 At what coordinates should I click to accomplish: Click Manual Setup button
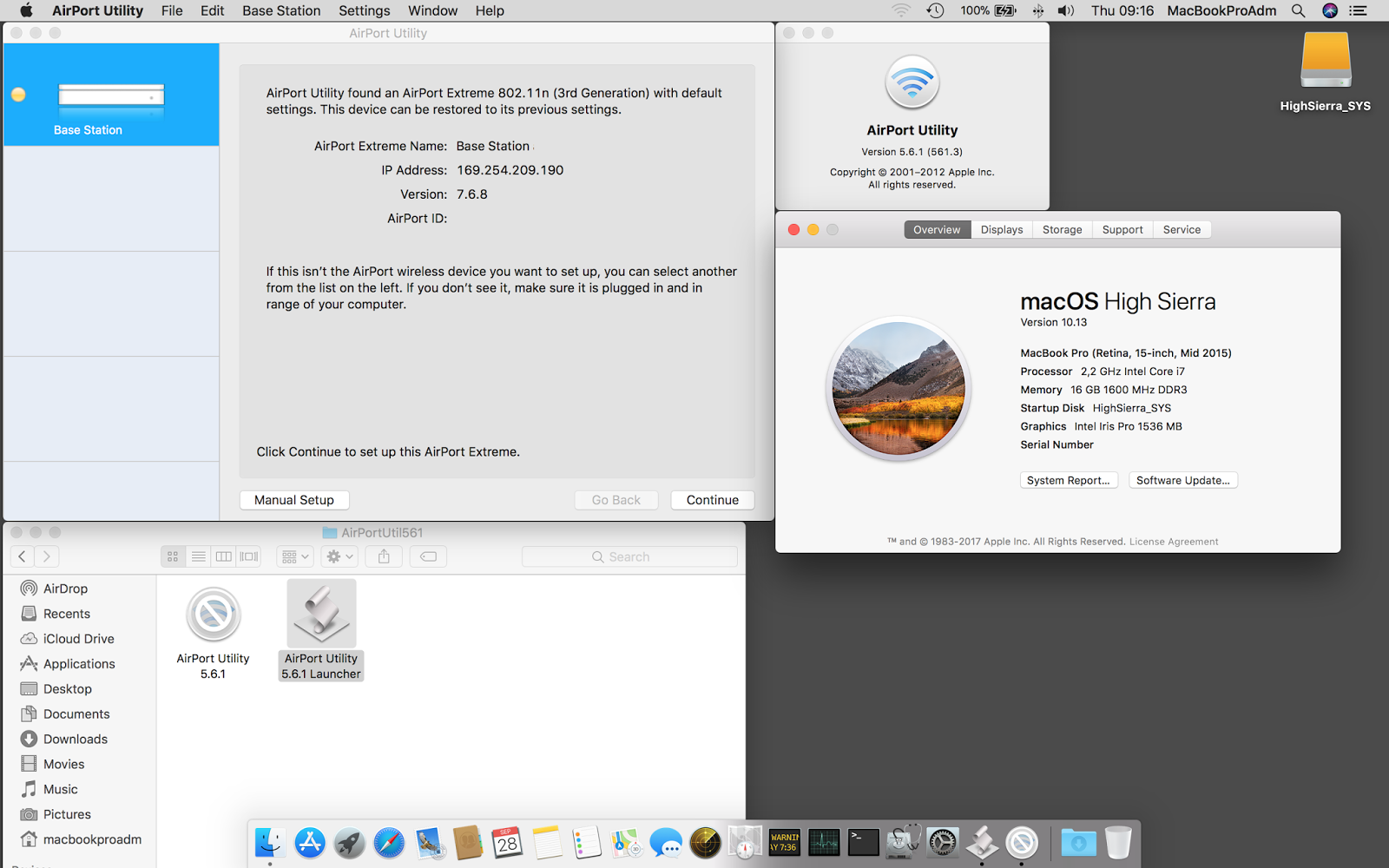click(x=294, y=500)
